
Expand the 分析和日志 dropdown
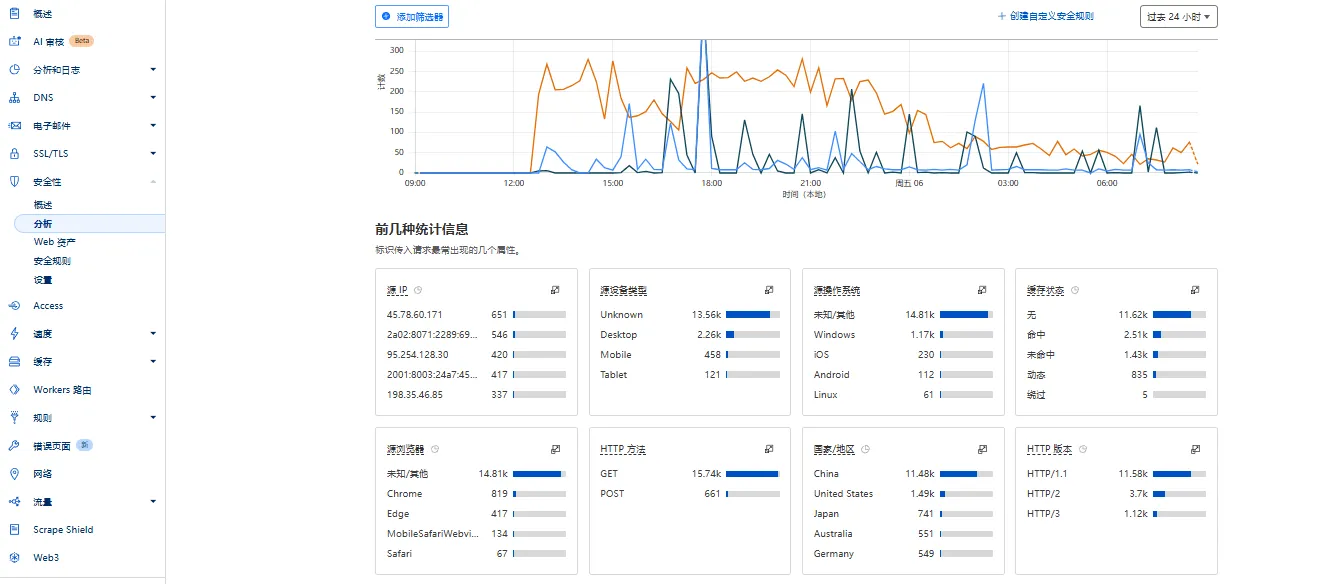[x=153, y=69]
